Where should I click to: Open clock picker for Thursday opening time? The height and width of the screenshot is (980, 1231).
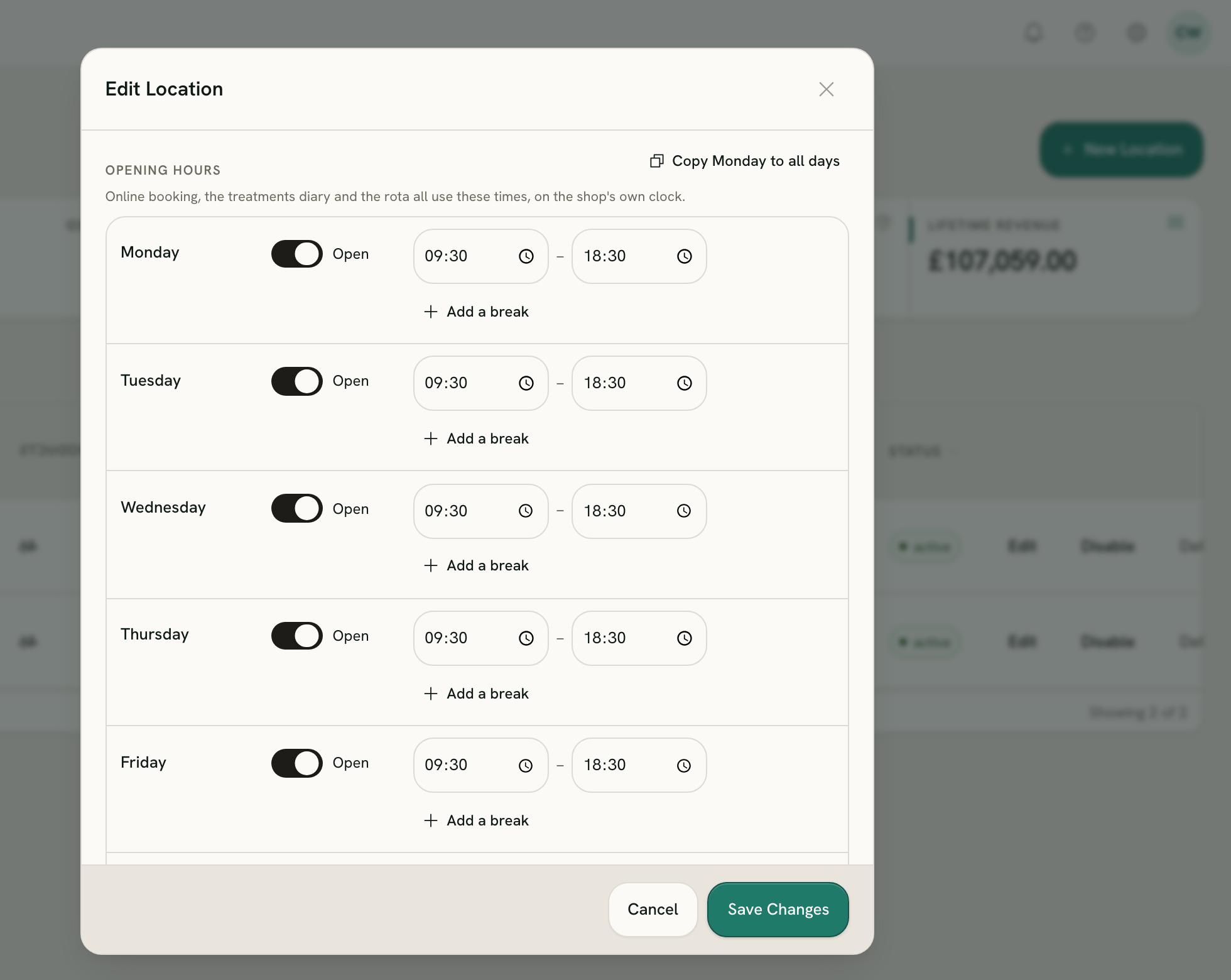pos(526,638)
